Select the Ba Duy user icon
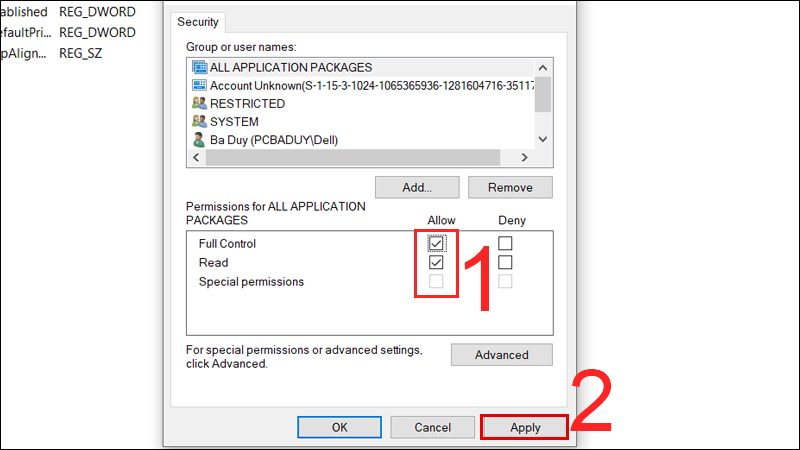 198,140
